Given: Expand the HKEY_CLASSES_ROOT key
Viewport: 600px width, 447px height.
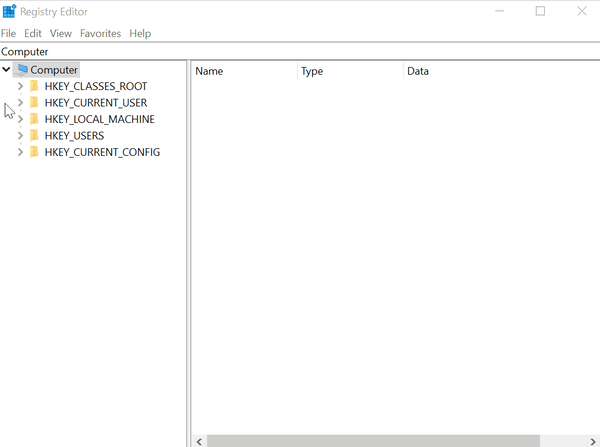Looking at the screenshot, I should coord(20,87).
